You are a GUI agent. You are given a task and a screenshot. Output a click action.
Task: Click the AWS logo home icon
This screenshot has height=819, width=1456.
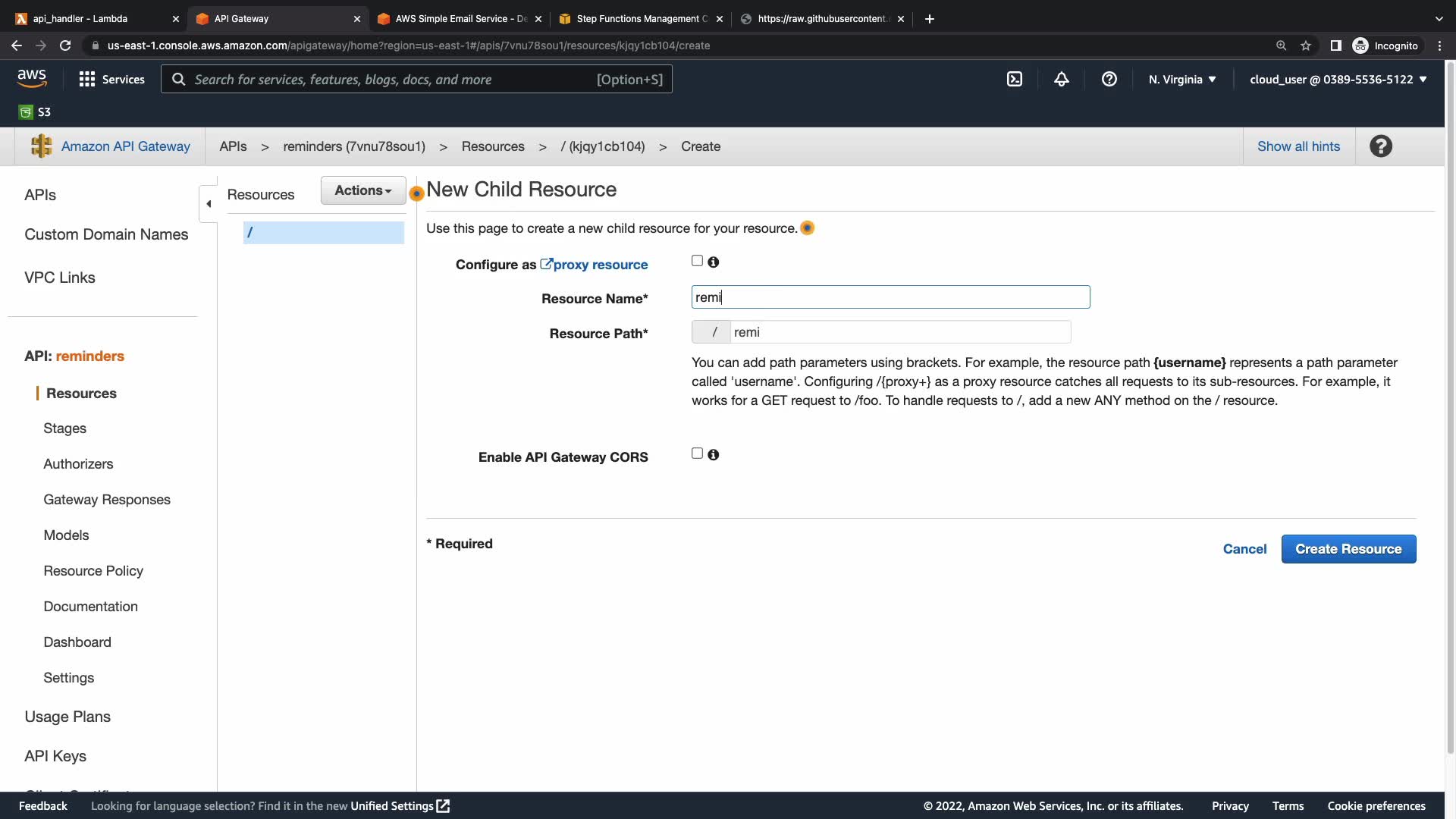point(32,78)
